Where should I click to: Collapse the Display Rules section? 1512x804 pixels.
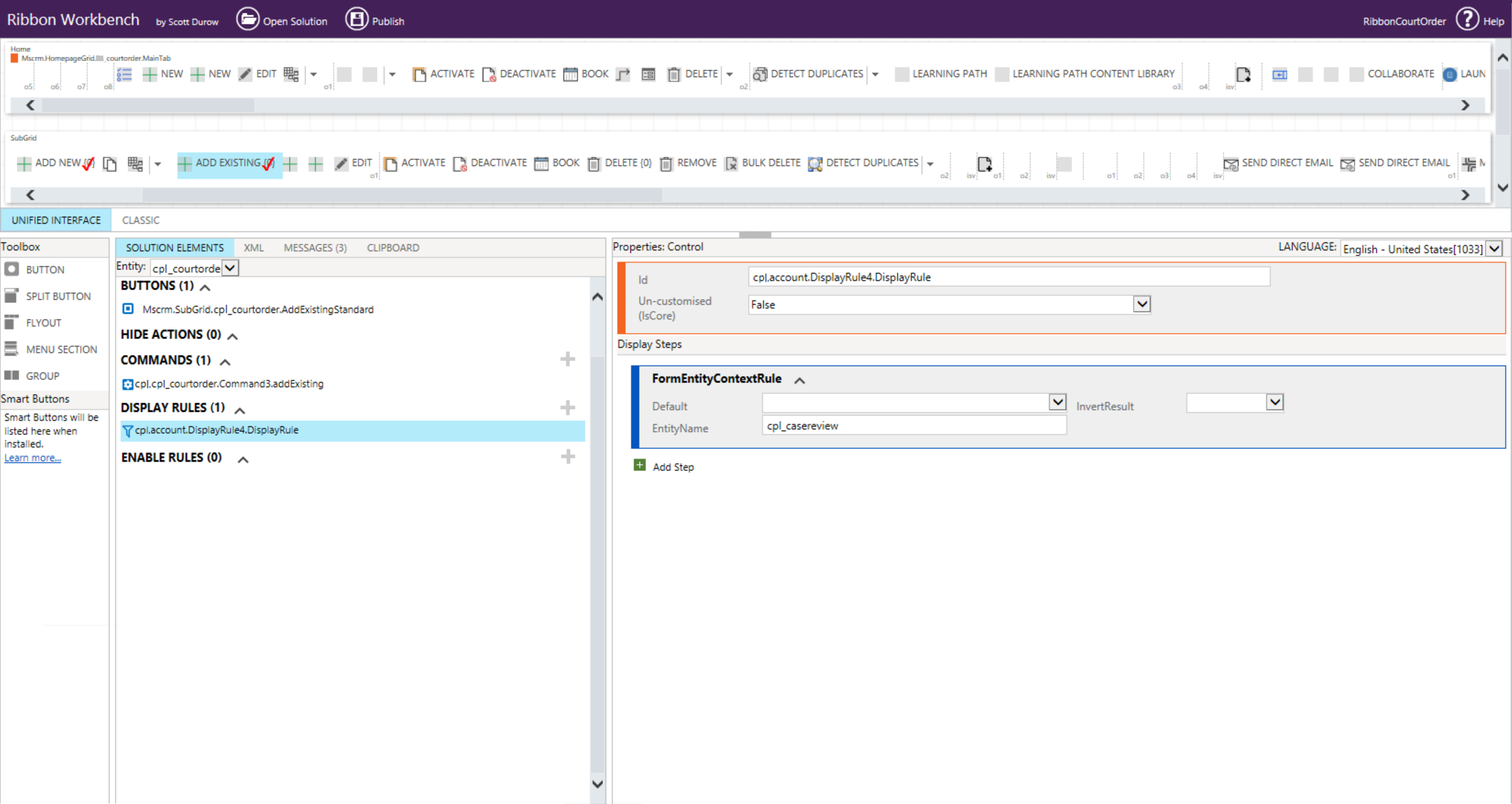coord(240,410)
